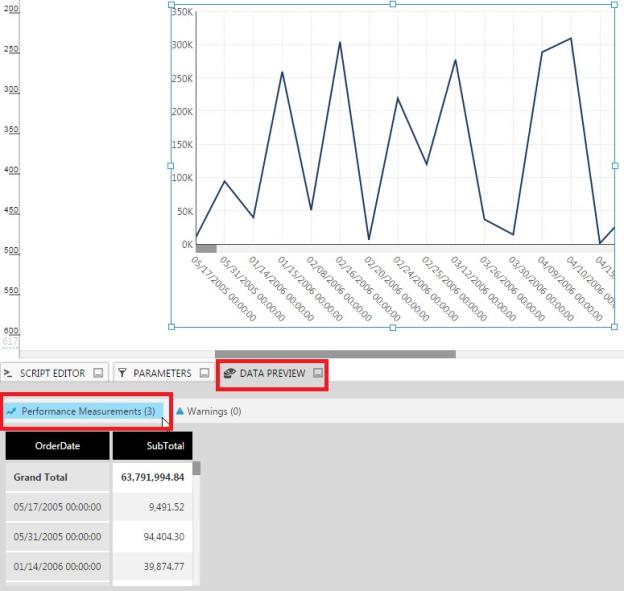Click the Parameters filter funnel icon
The height and width of the screenshot is (591, 624).
(x=122, y=373)
